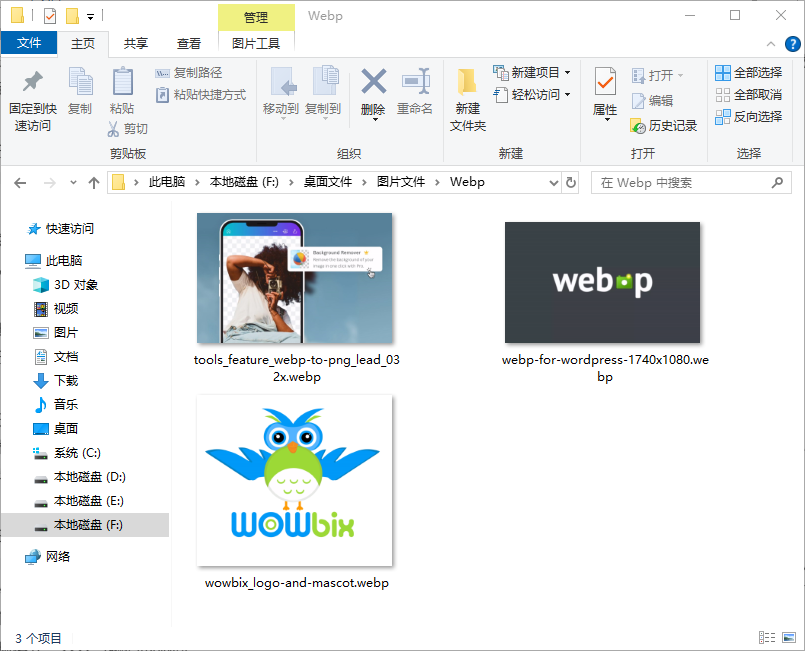This screenshot has height=651, width=805.
Task: Switch to the Share (共享) tab
Action: point(136,44)
